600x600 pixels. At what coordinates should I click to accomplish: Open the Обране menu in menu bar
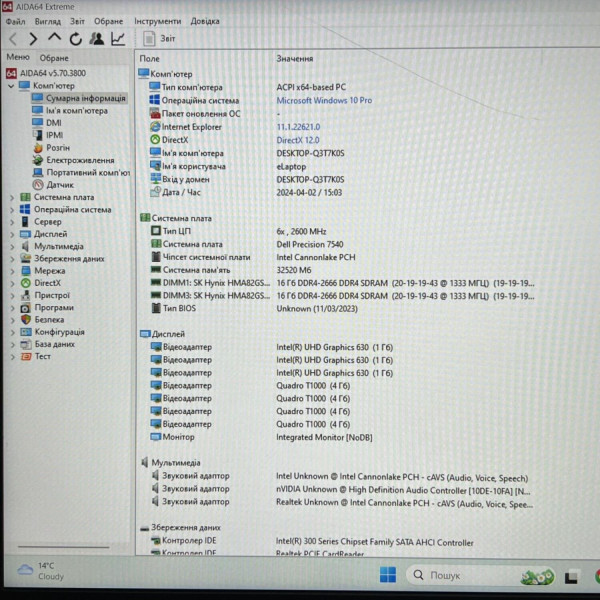(109, 21)
